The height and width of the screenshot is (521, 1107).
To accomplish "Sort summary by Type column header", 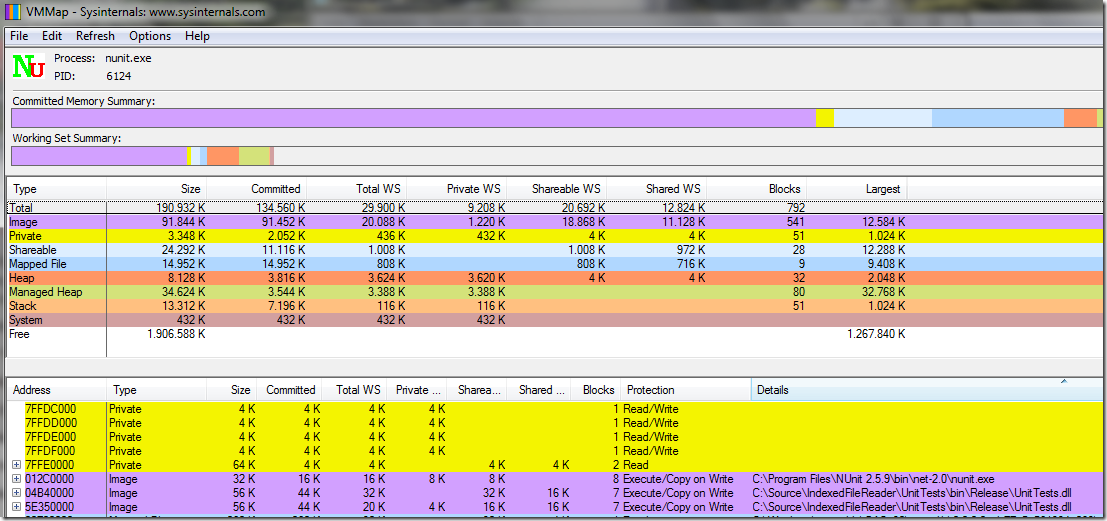I will 56,189.
